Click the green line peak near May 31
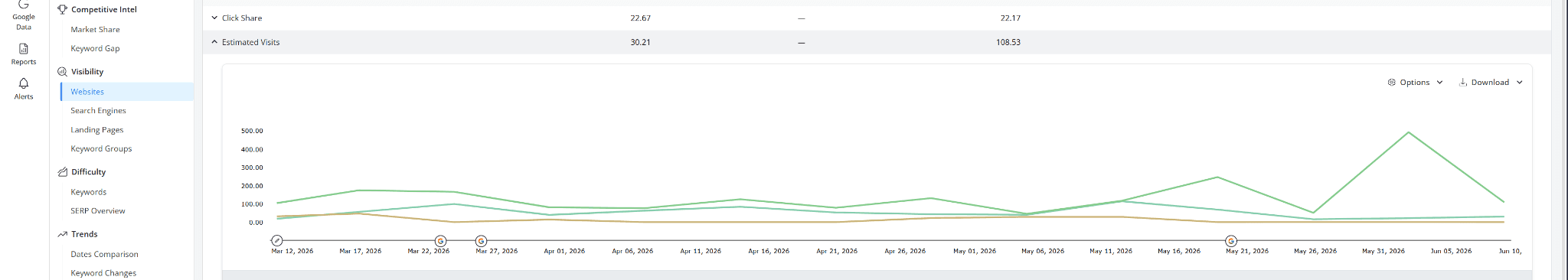 point(1409,133)
